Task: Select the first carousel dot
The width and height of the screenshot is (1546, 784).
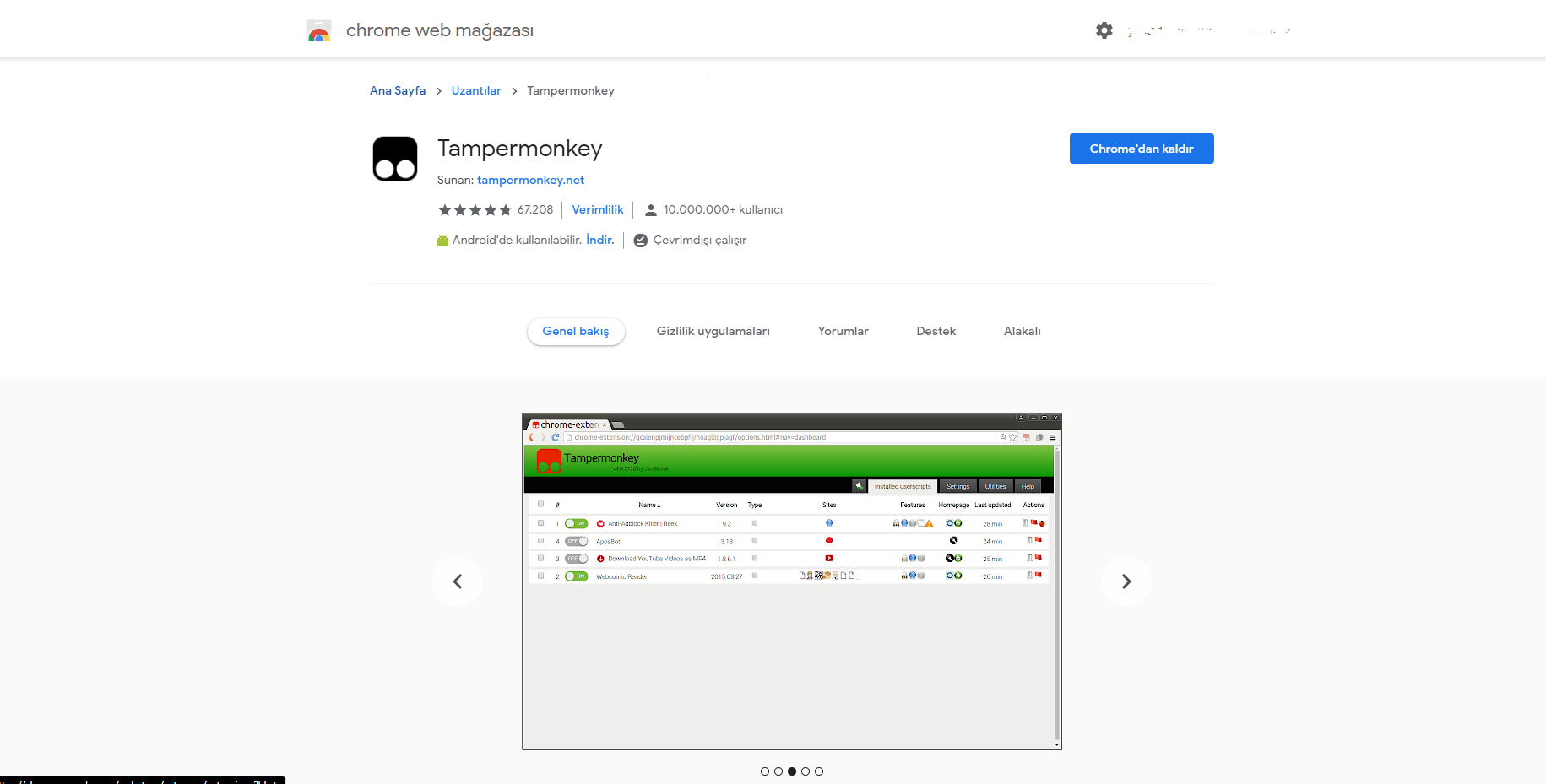Action: [x=765, y=771]
